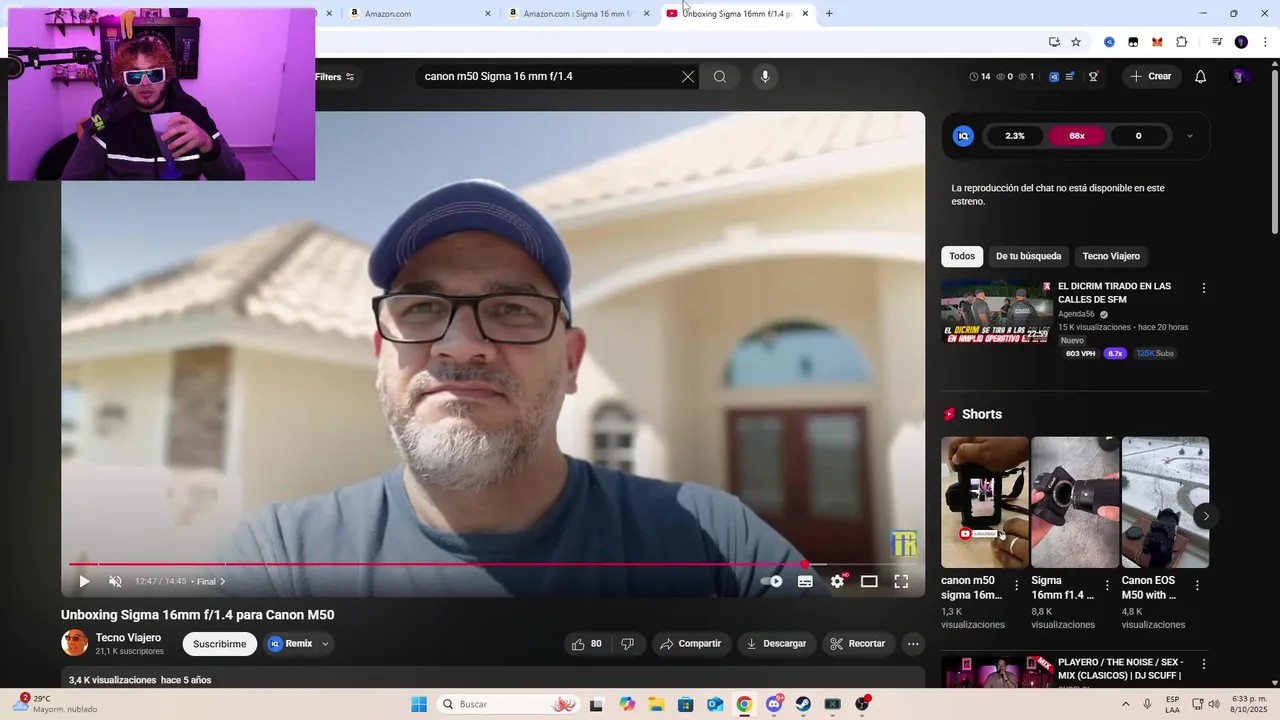Open YouTube account avatar menu

pos(1239,77)
